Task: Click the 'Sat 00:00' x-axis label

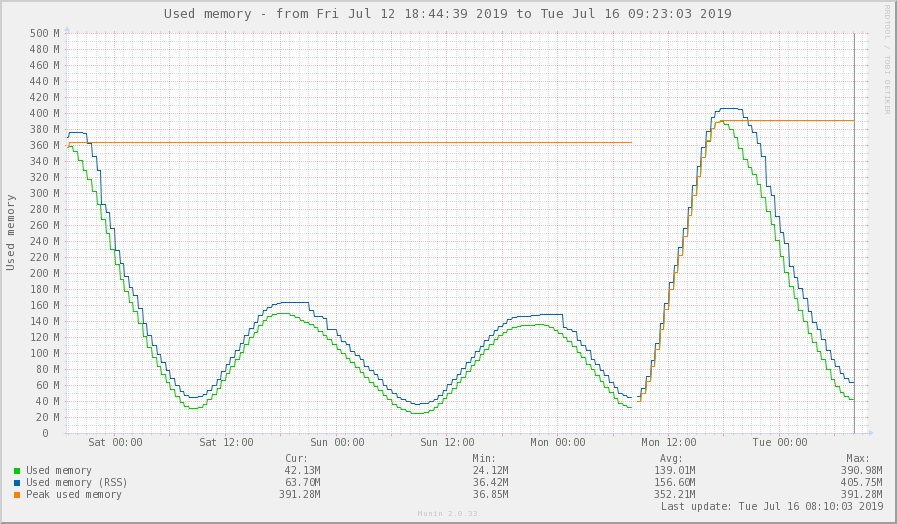Action: (115, 442)
